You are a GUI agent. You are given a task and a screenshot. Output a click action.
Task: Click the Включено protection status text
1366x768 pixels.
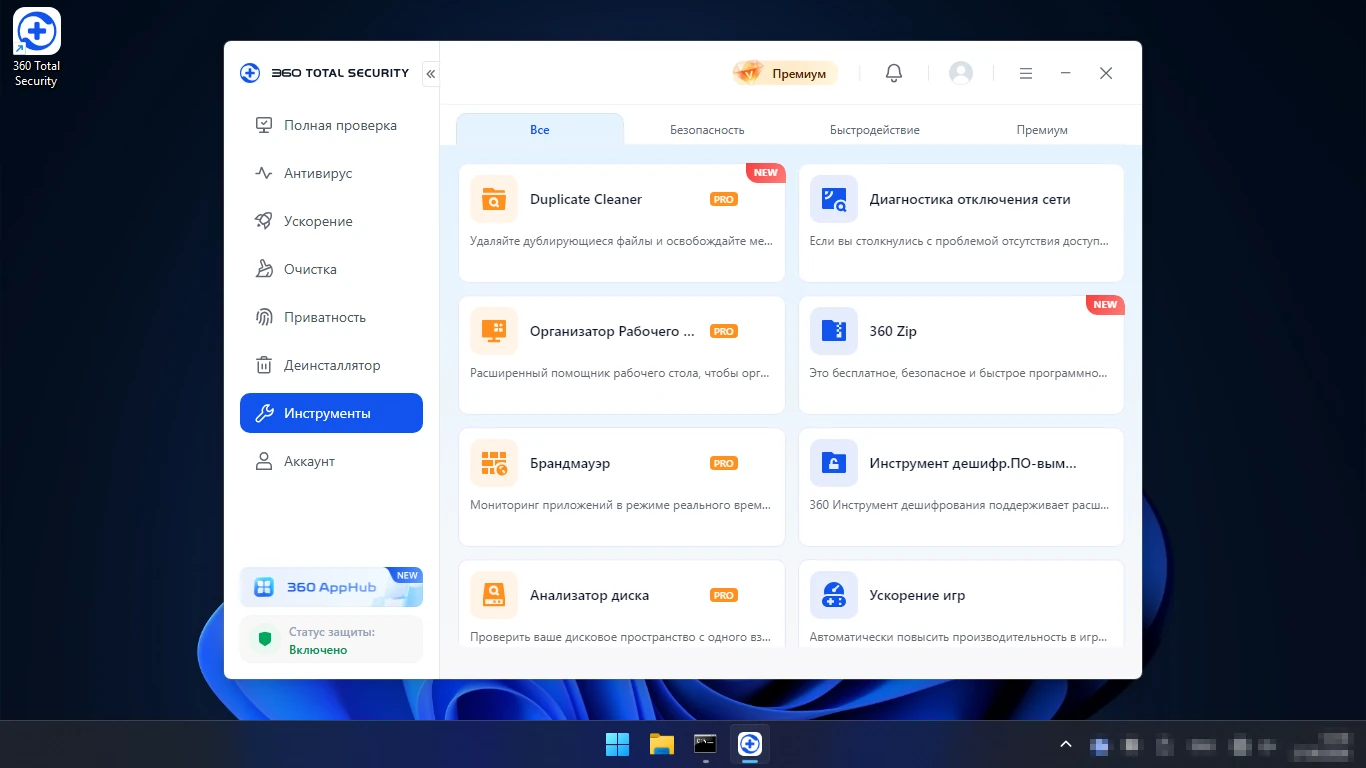point(318,650)
